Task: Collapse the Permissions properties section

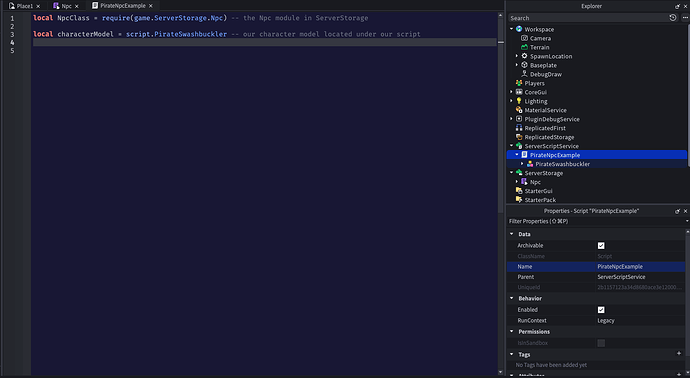Action: [512, 331]
